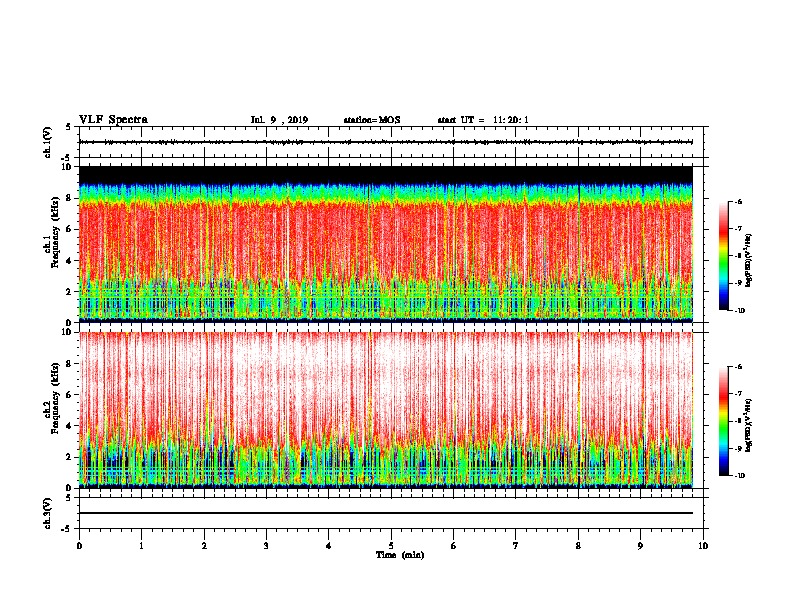Click the "Time (min)" axis label
Screen dimensions: 792x612
point(400,555)
